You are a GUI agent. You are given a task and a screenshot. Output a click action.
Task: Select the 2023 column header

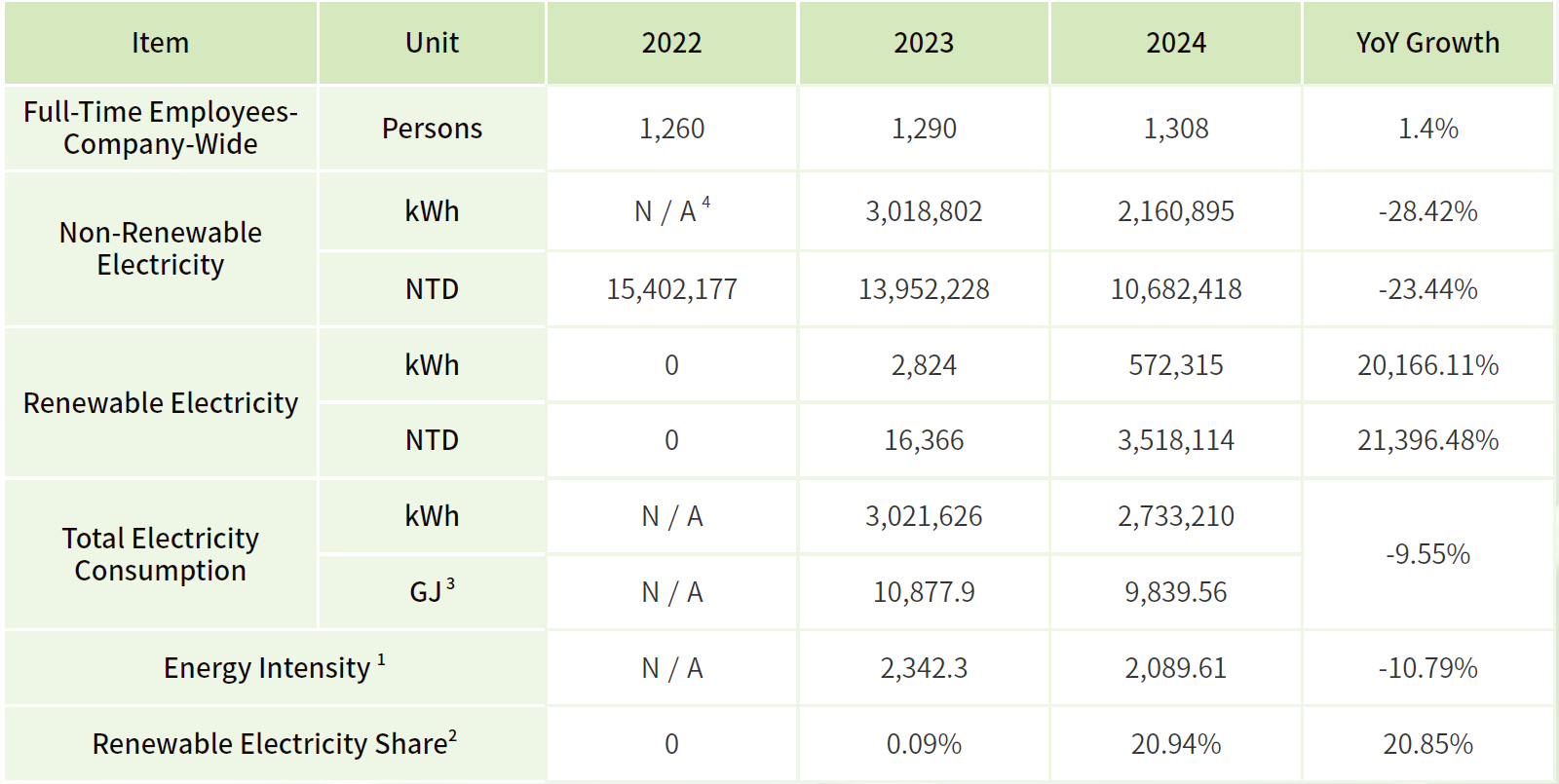924,43
